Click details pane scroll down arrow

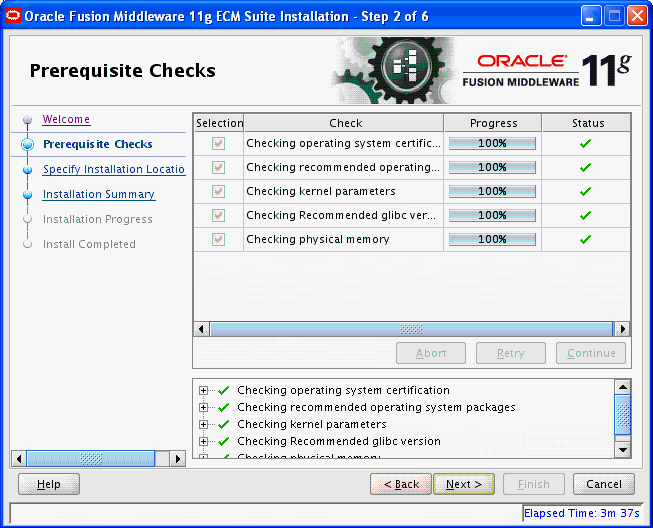623,450
